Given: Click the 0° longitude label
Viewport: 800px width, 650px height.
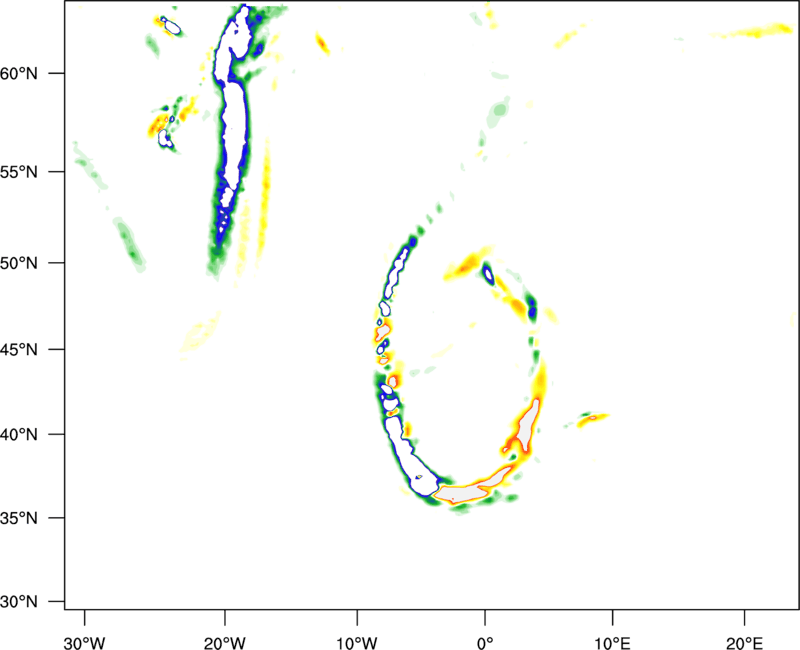Looking at the screenshot, I should click(x=485, y=643).
